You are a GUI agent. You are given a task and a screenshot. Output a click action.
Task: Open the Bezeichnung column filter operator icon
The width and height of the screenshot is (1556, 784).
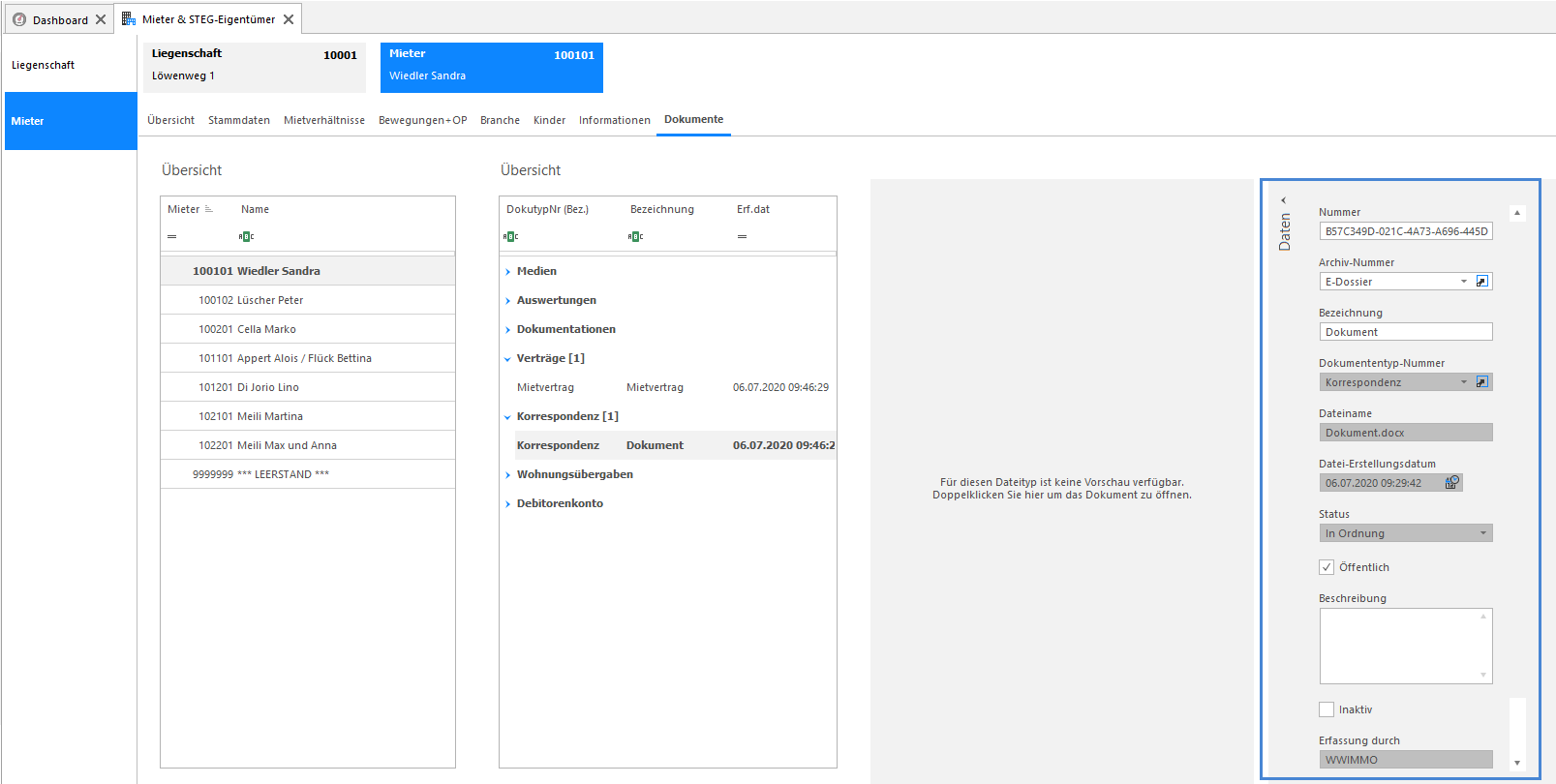635,236
